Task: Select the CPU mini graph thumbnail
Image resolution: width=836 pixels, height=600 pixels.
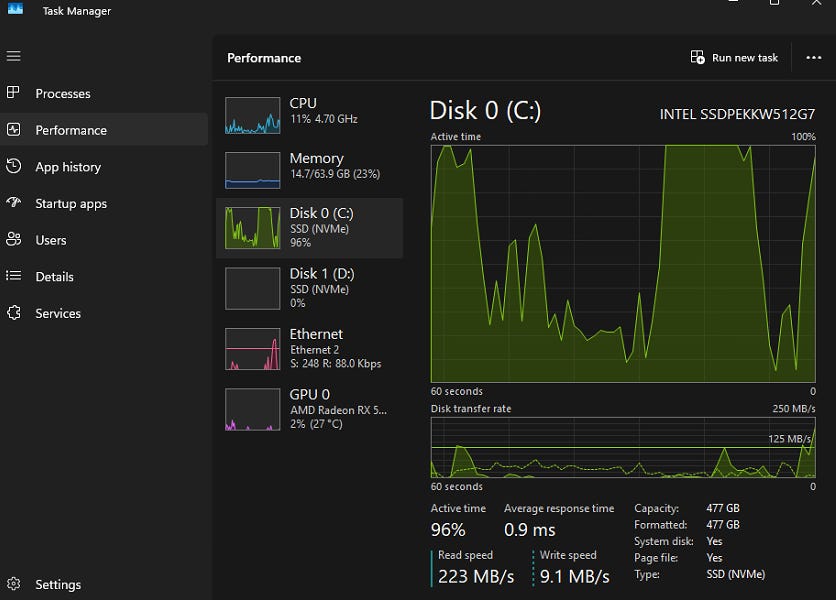Action: pos(253,115)
